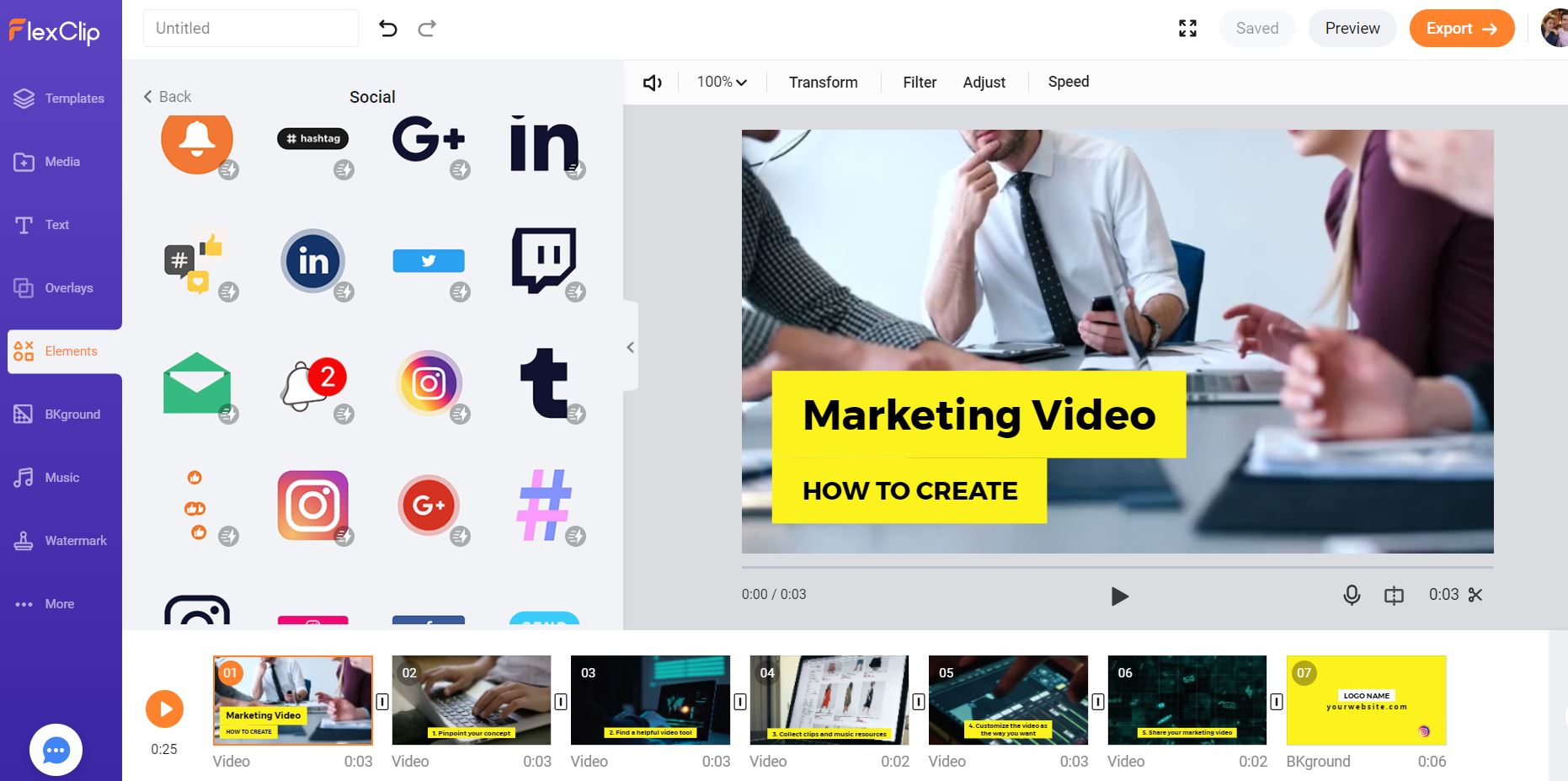Image resolution: width=1568 pixels, height=781 pixels.
Task: Add the blue Twitter button element
Action: coord(429,261)
